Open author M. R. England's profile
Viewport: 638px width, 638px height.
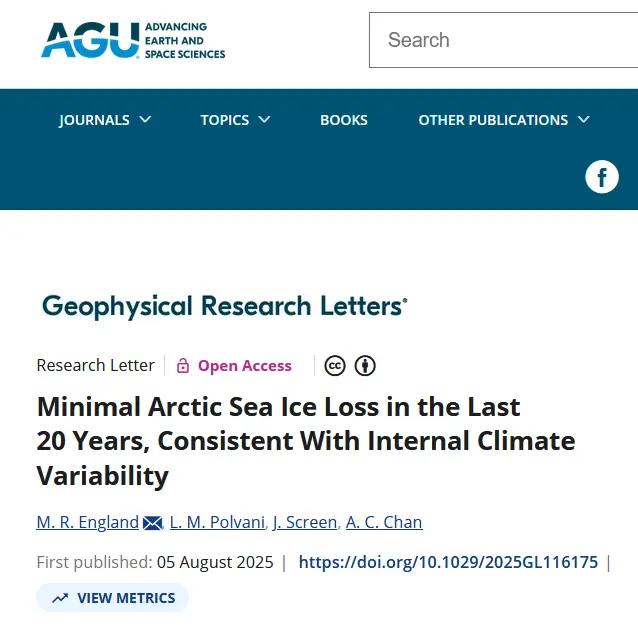point(88,522)
